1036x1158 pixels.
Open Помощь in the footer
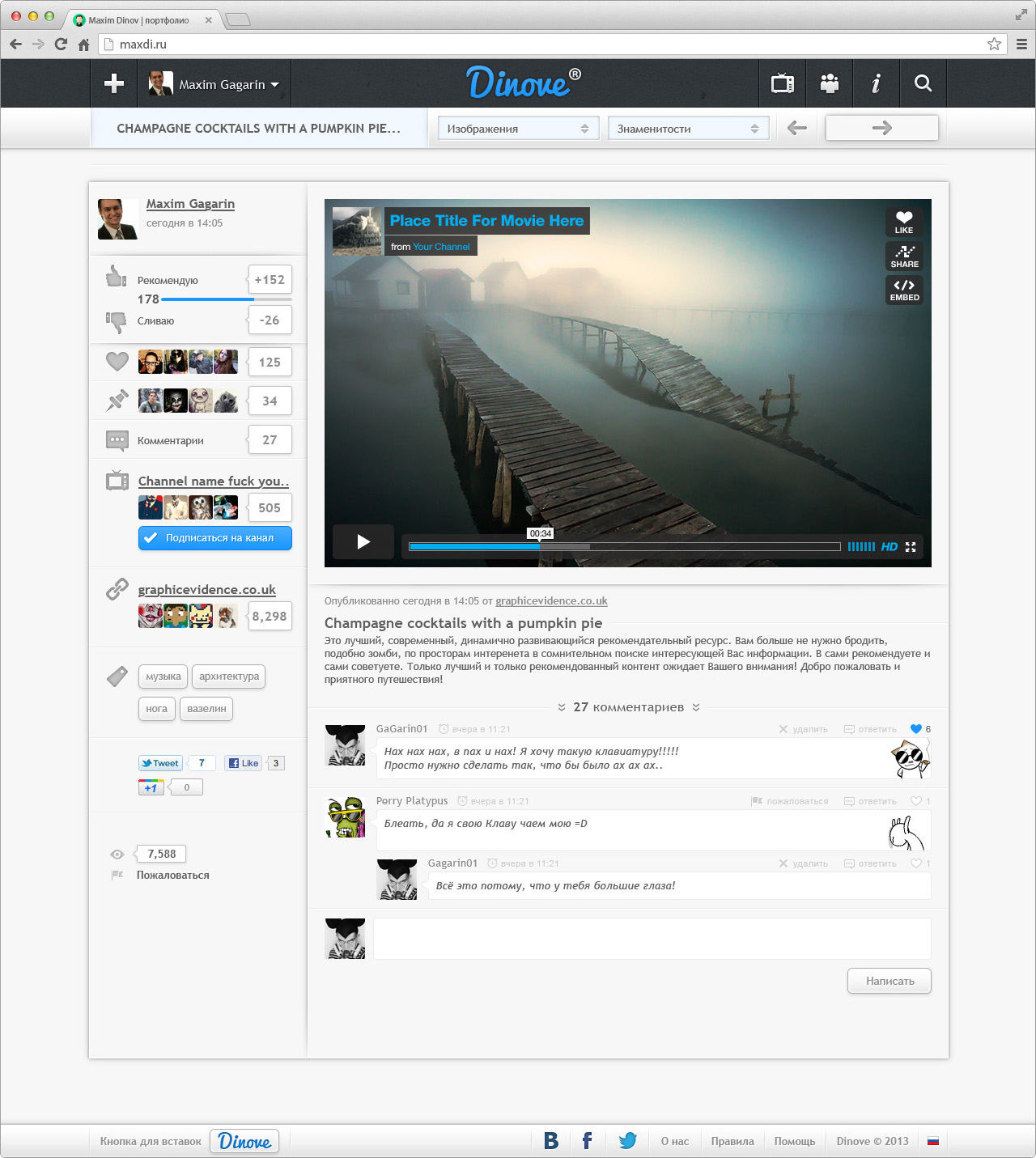795,1141
